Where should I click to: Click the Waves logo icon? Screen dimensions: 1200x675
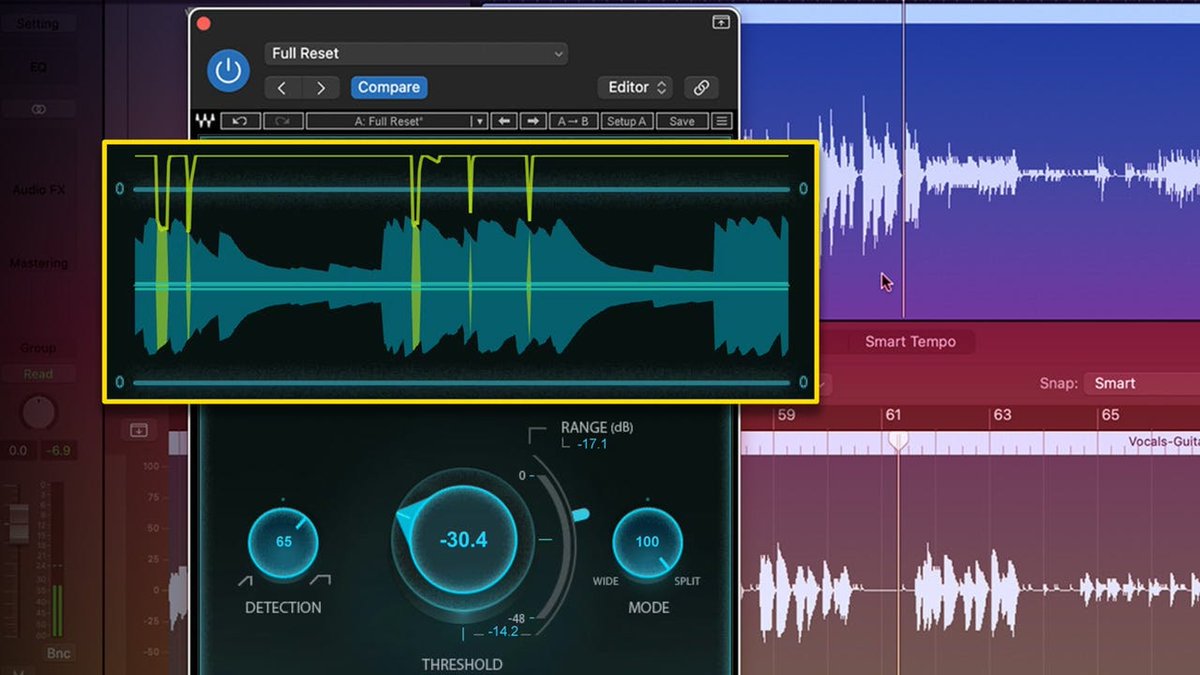[x=205, y=121]
